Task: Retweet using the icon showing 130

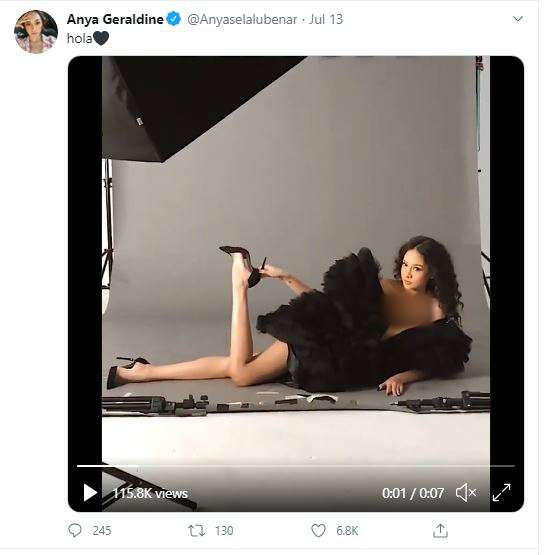Action: tap(196, 531)
